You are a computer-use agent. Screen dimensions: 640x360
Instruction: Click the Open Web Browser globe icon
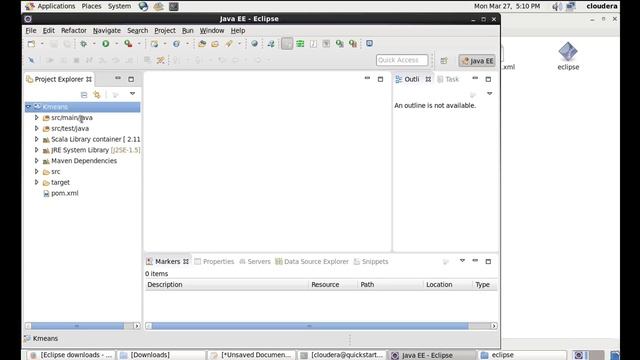[x=254, y=44]
